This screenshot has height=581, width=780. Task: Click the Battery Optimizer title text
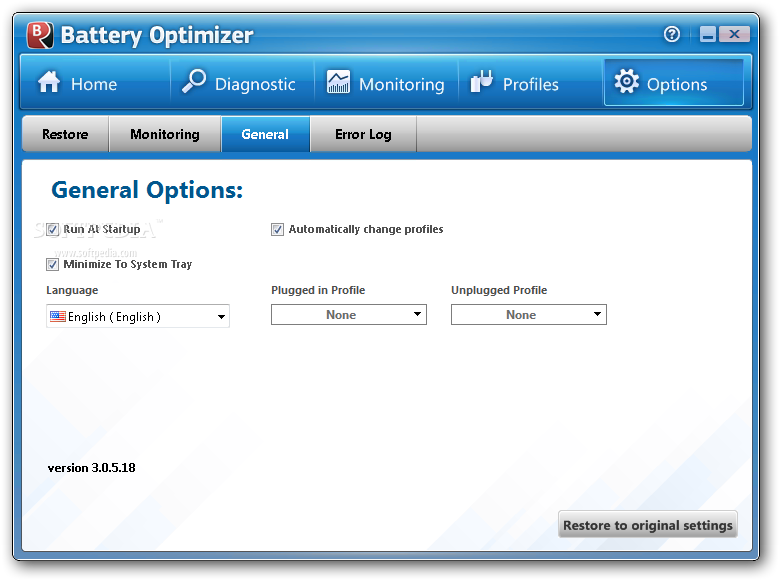(157, 35)
